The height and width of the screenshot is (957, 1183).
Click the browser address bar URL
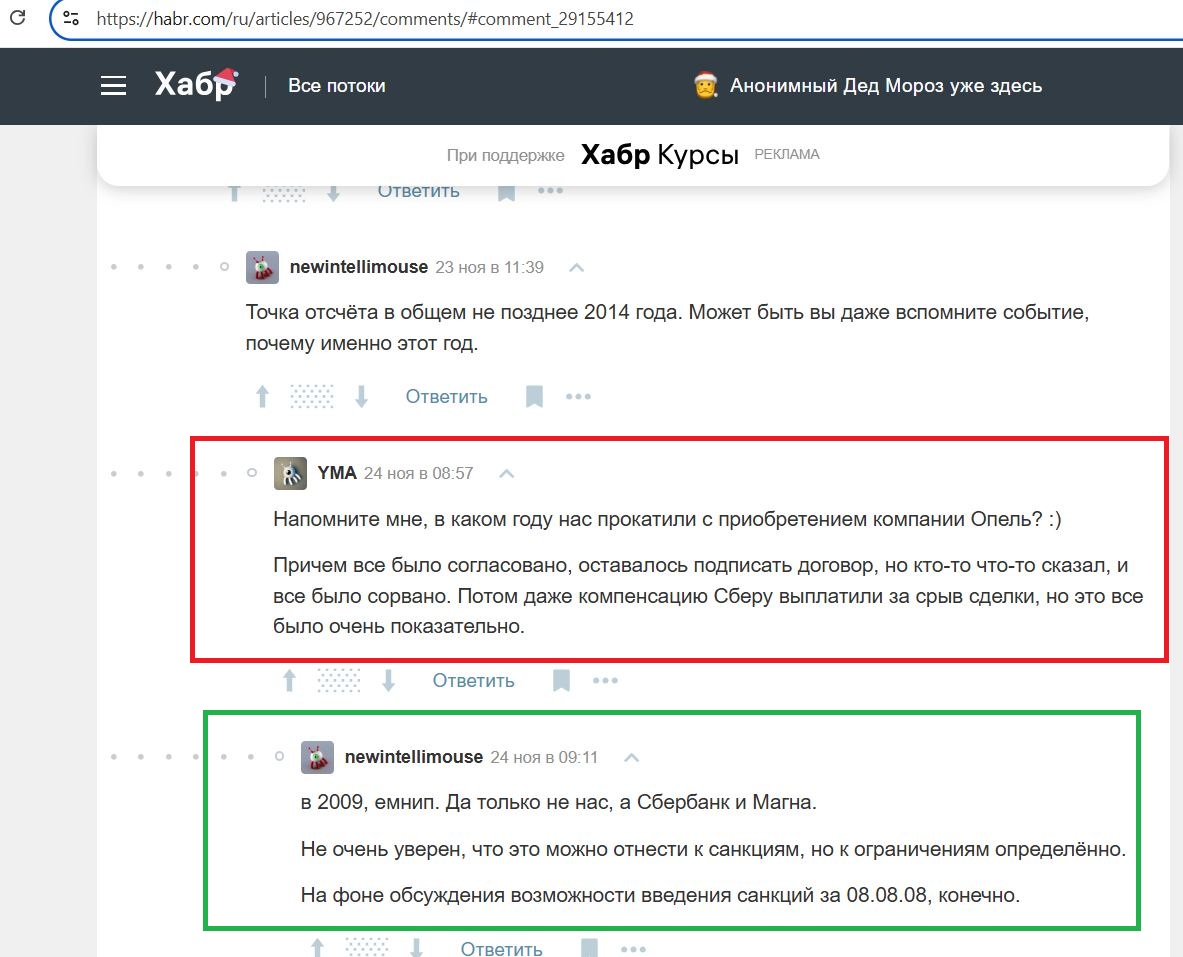365,19
